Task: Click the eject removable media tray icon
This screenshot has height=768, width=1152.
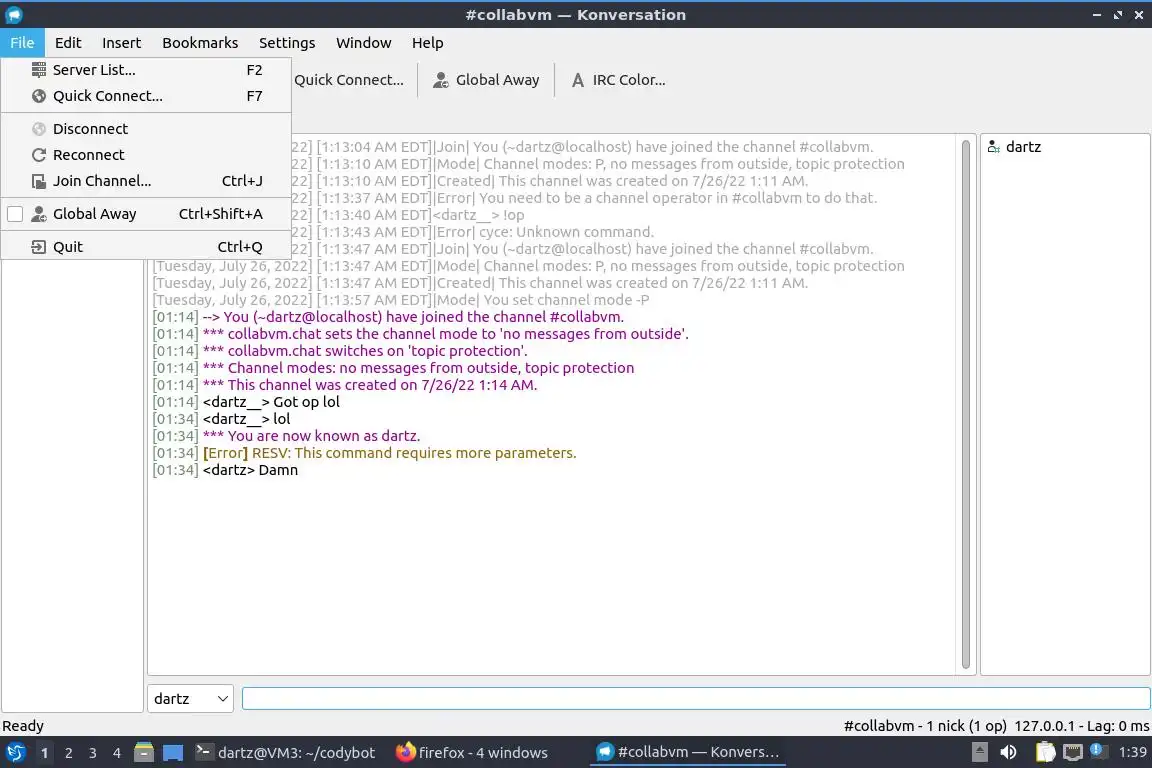Action: [979, 753]
